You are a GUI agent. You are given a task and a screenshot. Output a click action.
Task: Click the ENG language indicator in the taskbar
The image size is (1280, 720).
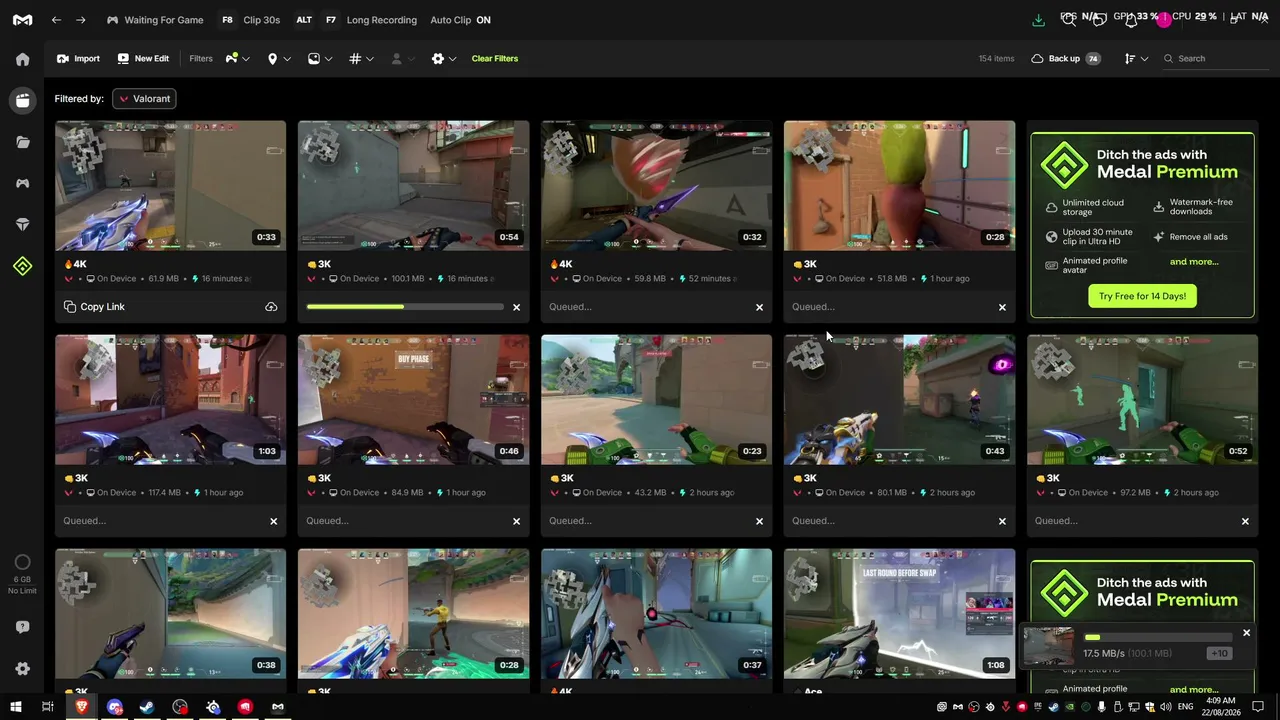click(1187, 707)
